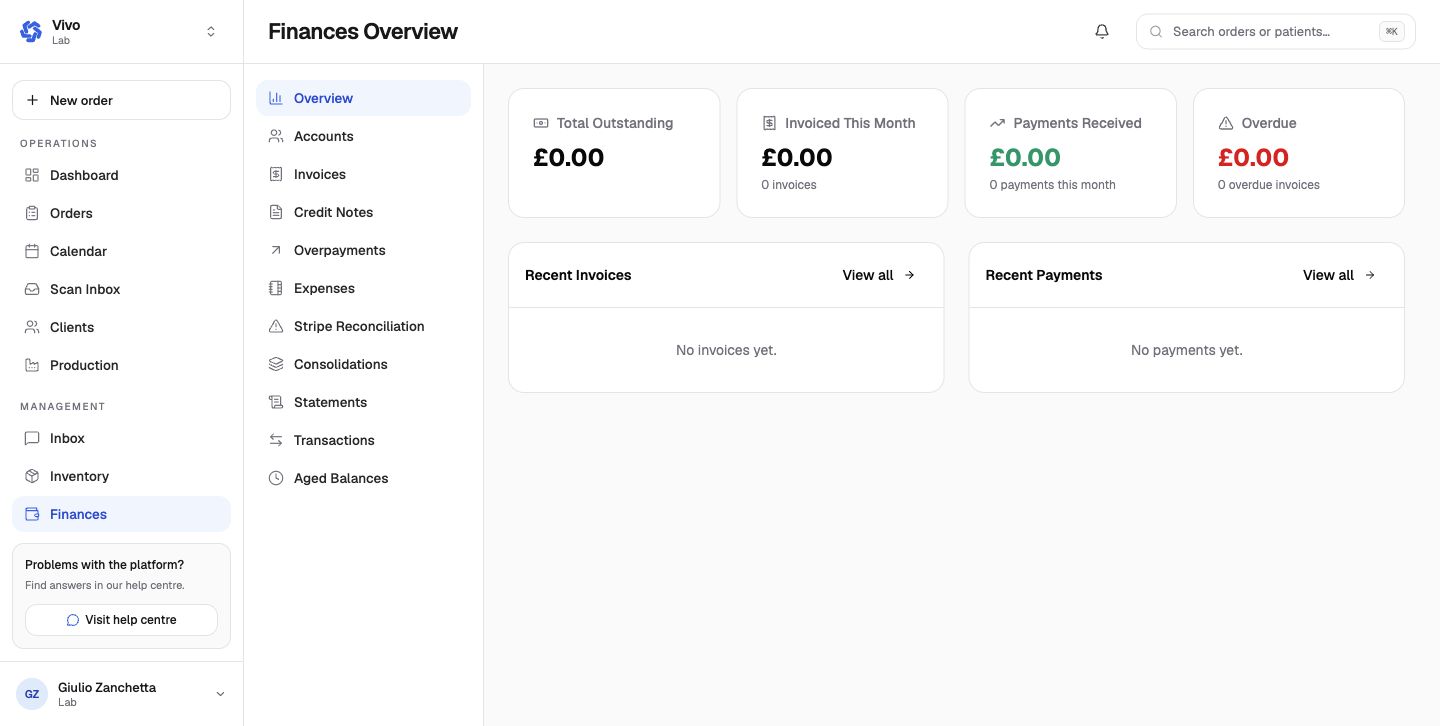Click the Finances wallet icon
Viewport: 1440px width, 726px height.
click(32, 514)
